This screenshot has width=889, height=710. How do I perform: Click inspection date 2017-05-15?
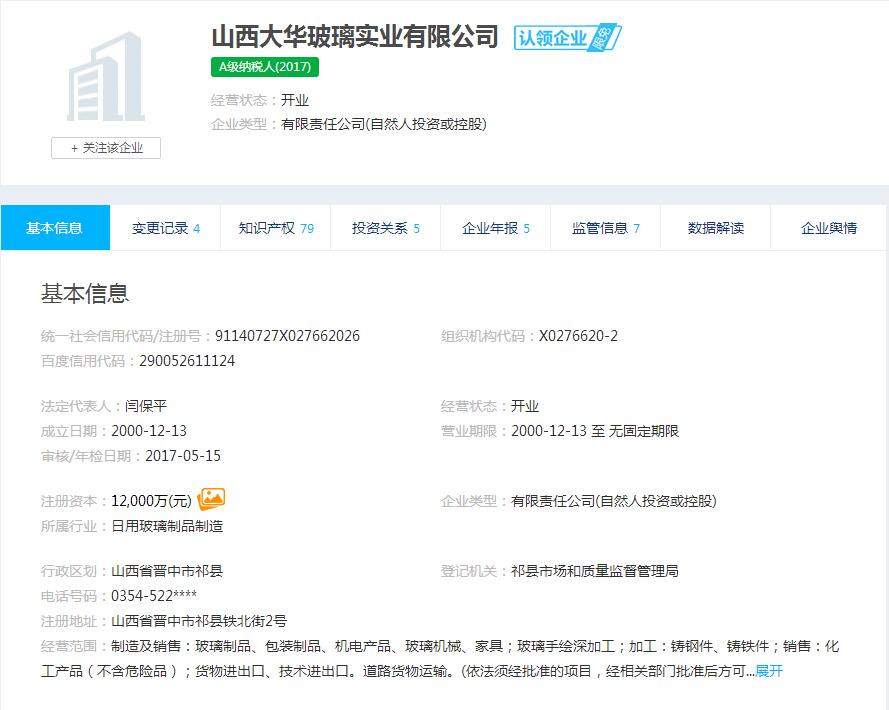click(x=183, y=456)
